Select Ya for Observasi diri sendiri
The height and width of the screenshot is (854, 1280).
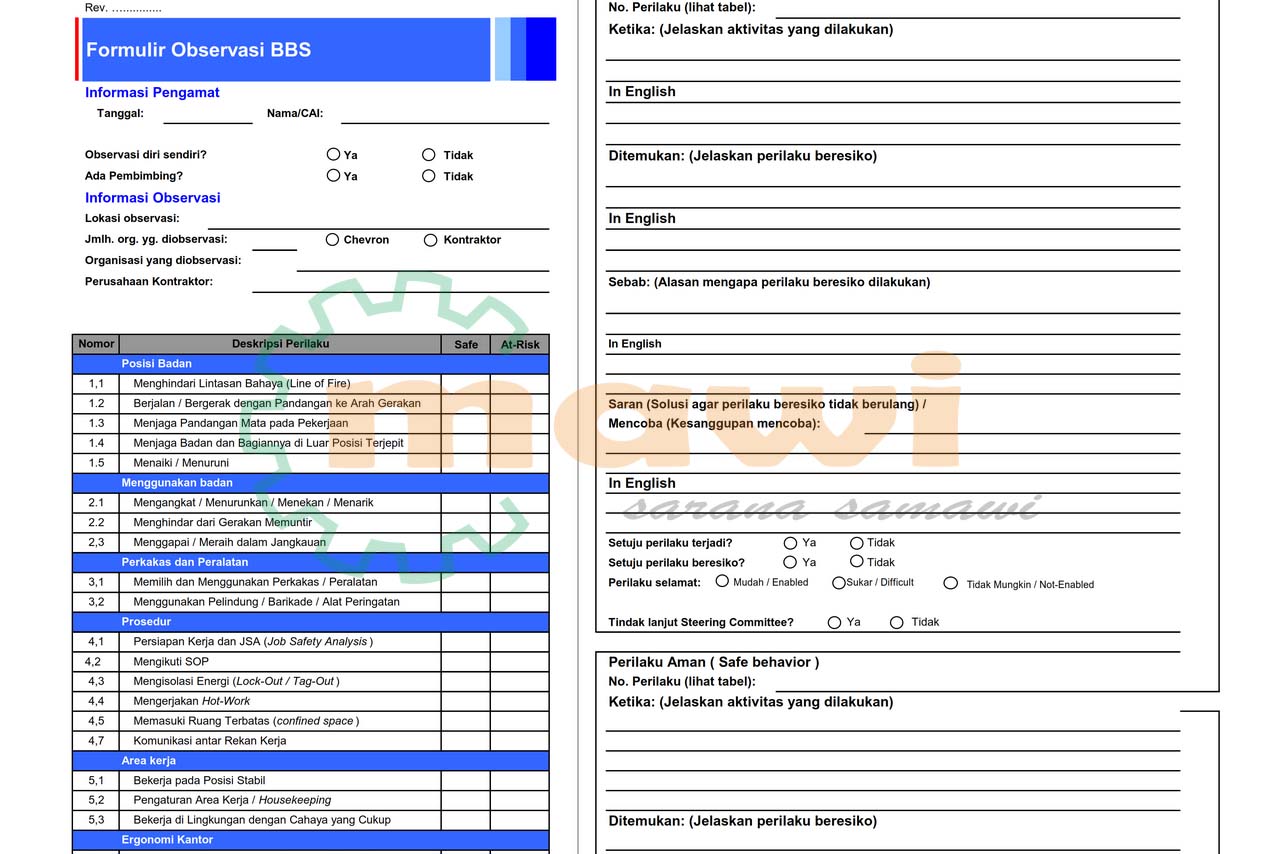(x=333, y=155)
